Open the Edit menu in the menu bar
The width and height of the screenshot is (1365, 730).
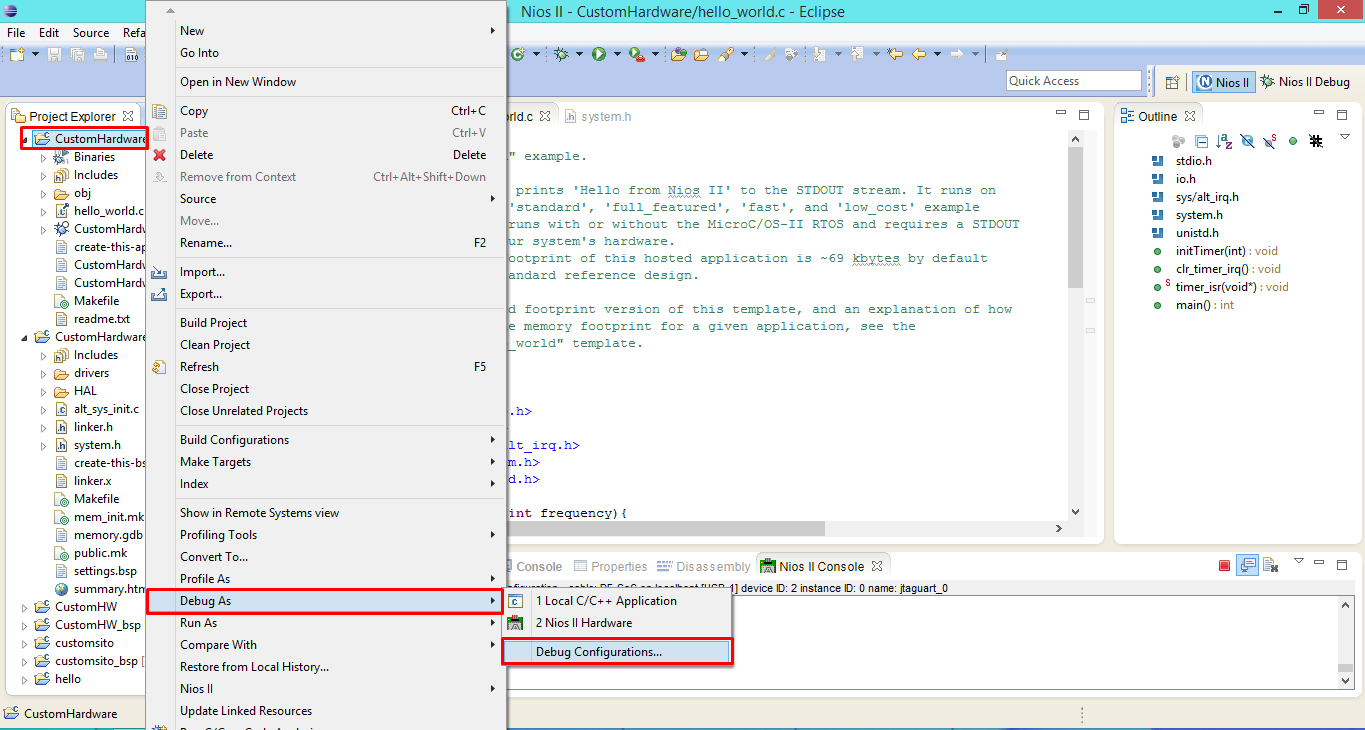click(x=49, y=33)
